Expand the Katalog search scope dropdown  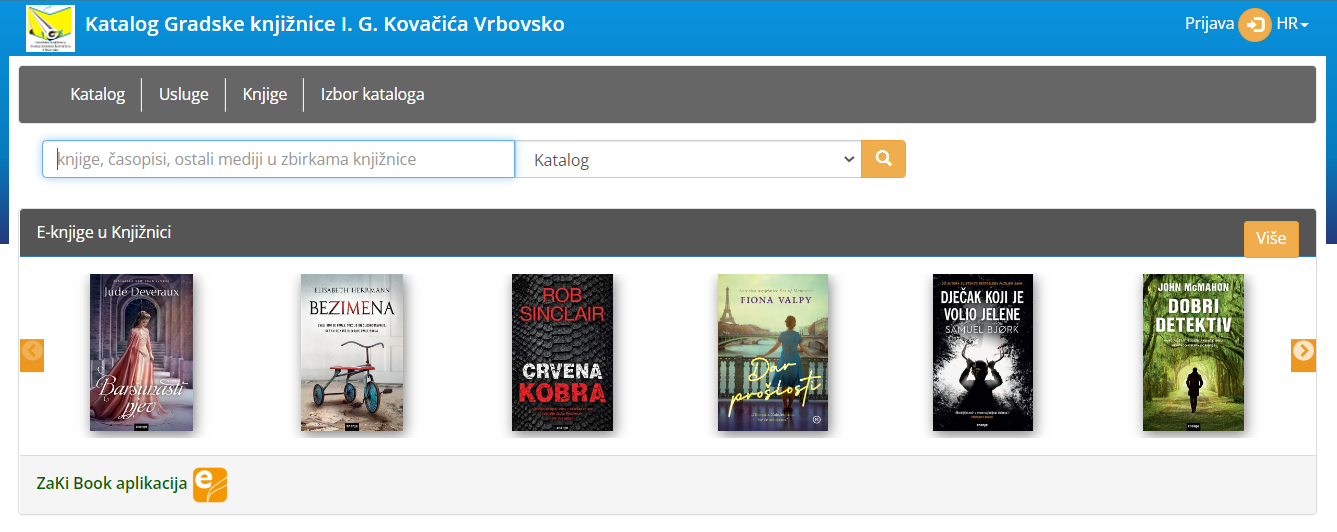pyautogui.click(x=688, y=159)
